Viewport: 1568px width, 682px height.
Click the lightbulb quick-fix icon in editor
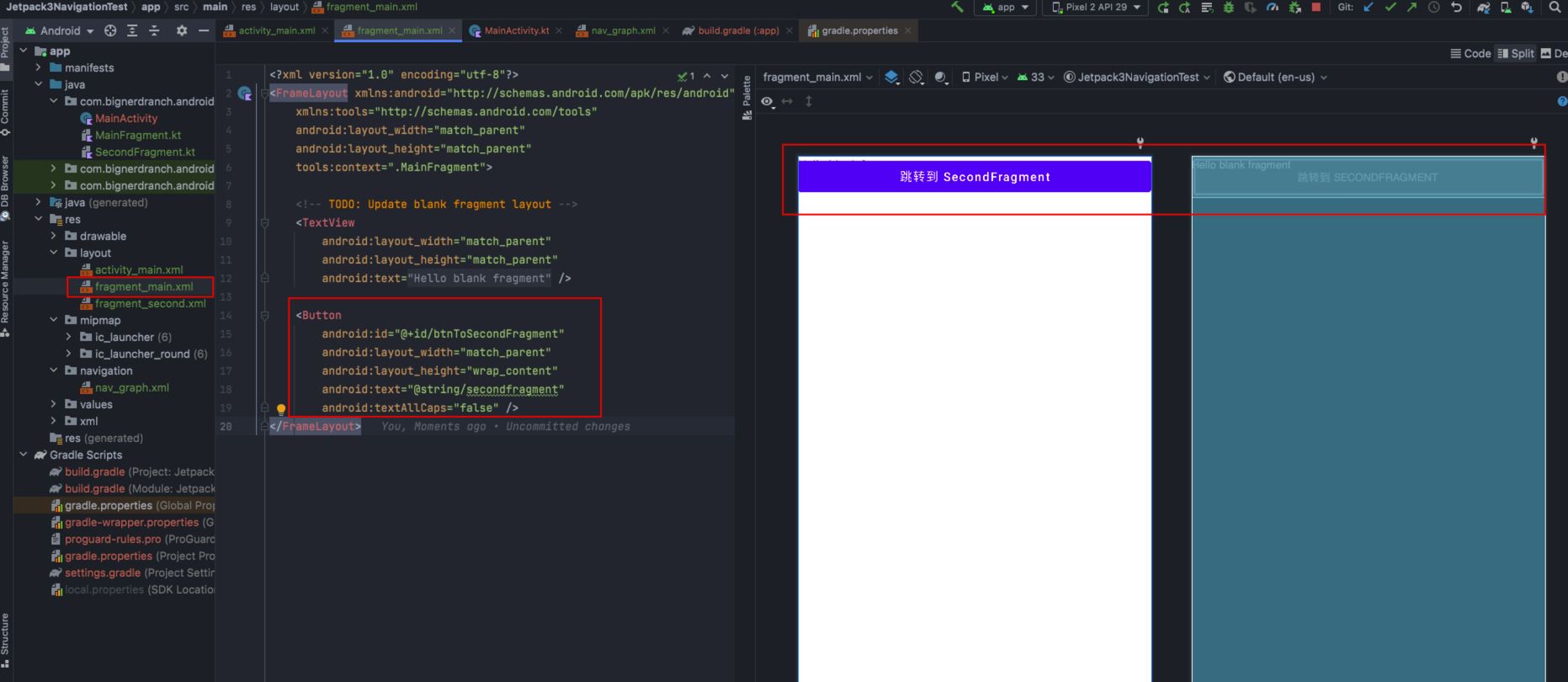(281, 409)
